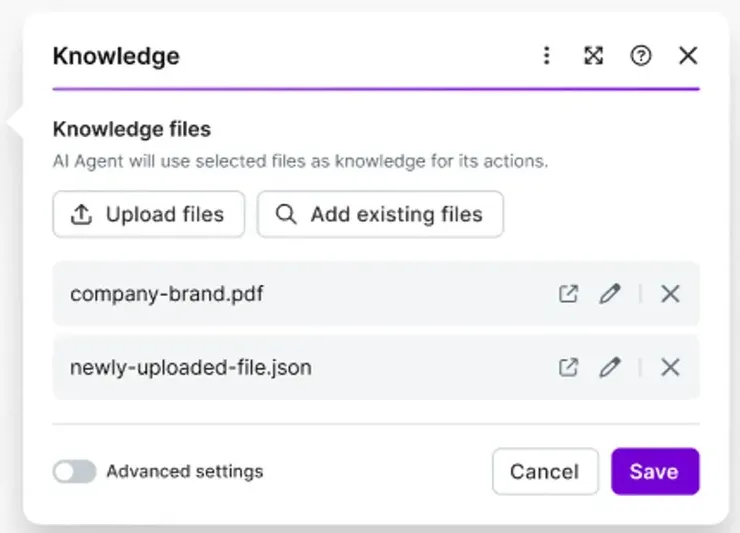The image size is (740, 533).
Task: Expand the Knowledge panel to fullscreen
Action: click(x=593, y=56)
